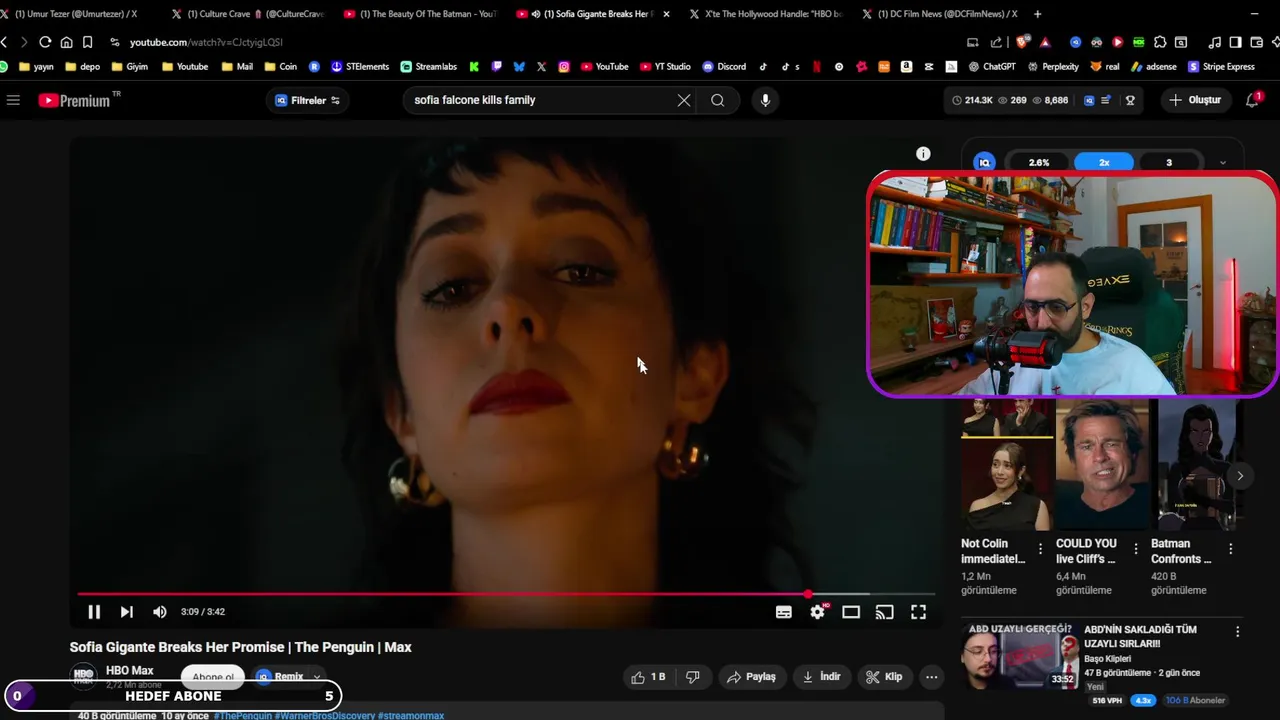The width and height of the screenshot is (1280, 720).
Task: Seek on the red video progress bar
Action: coord(506,594)
